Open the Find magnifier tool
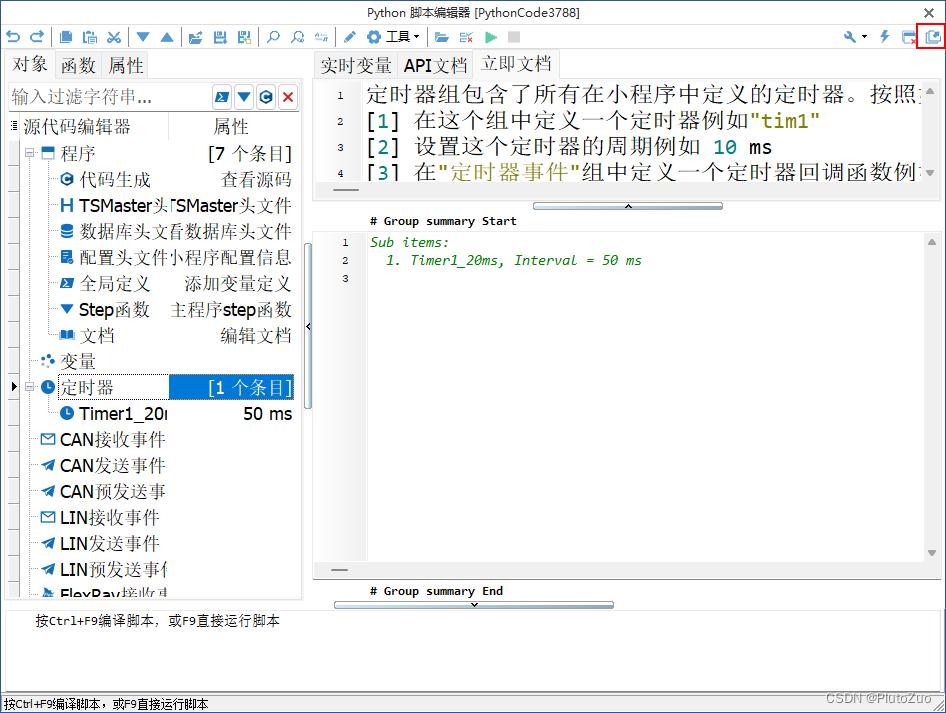The width and height of the screenshot is (946, 713). [x=273, y=37]
